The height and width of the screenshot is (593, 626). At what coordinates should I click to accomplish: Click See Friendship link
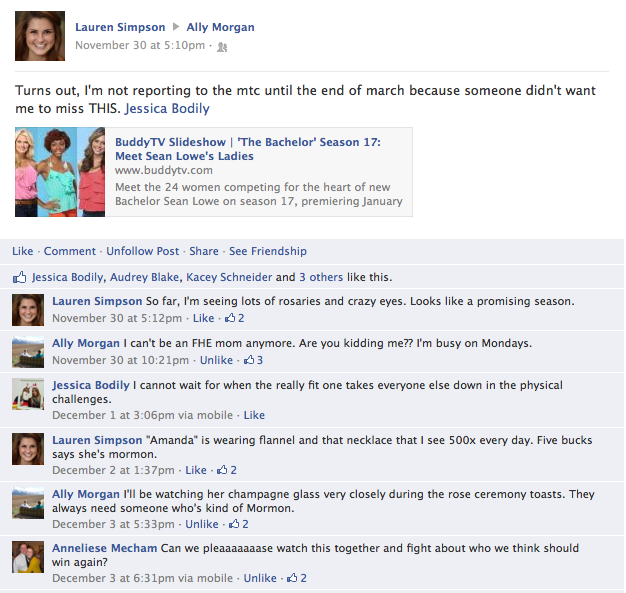pos(268,251)
